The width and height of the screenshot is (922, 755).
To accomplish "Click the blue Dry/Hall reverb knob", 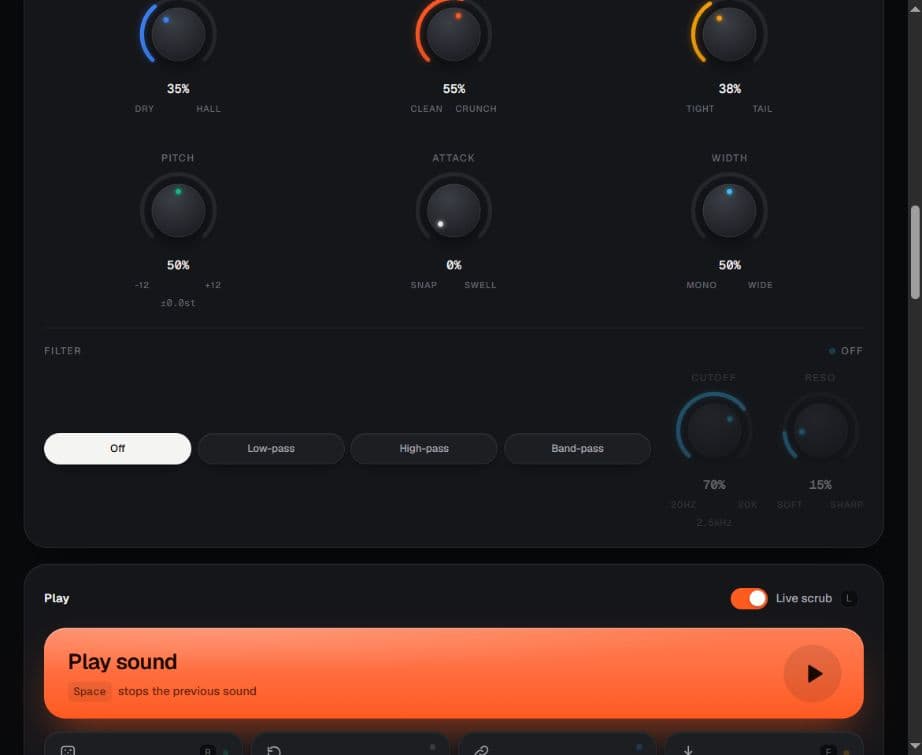I will pos(178,34).
